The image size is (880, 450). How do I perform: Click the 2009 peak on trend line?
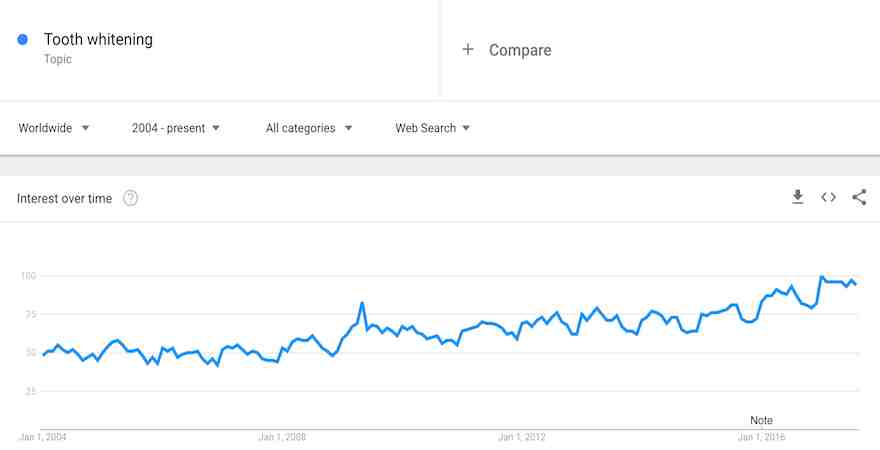click(362, 303)
